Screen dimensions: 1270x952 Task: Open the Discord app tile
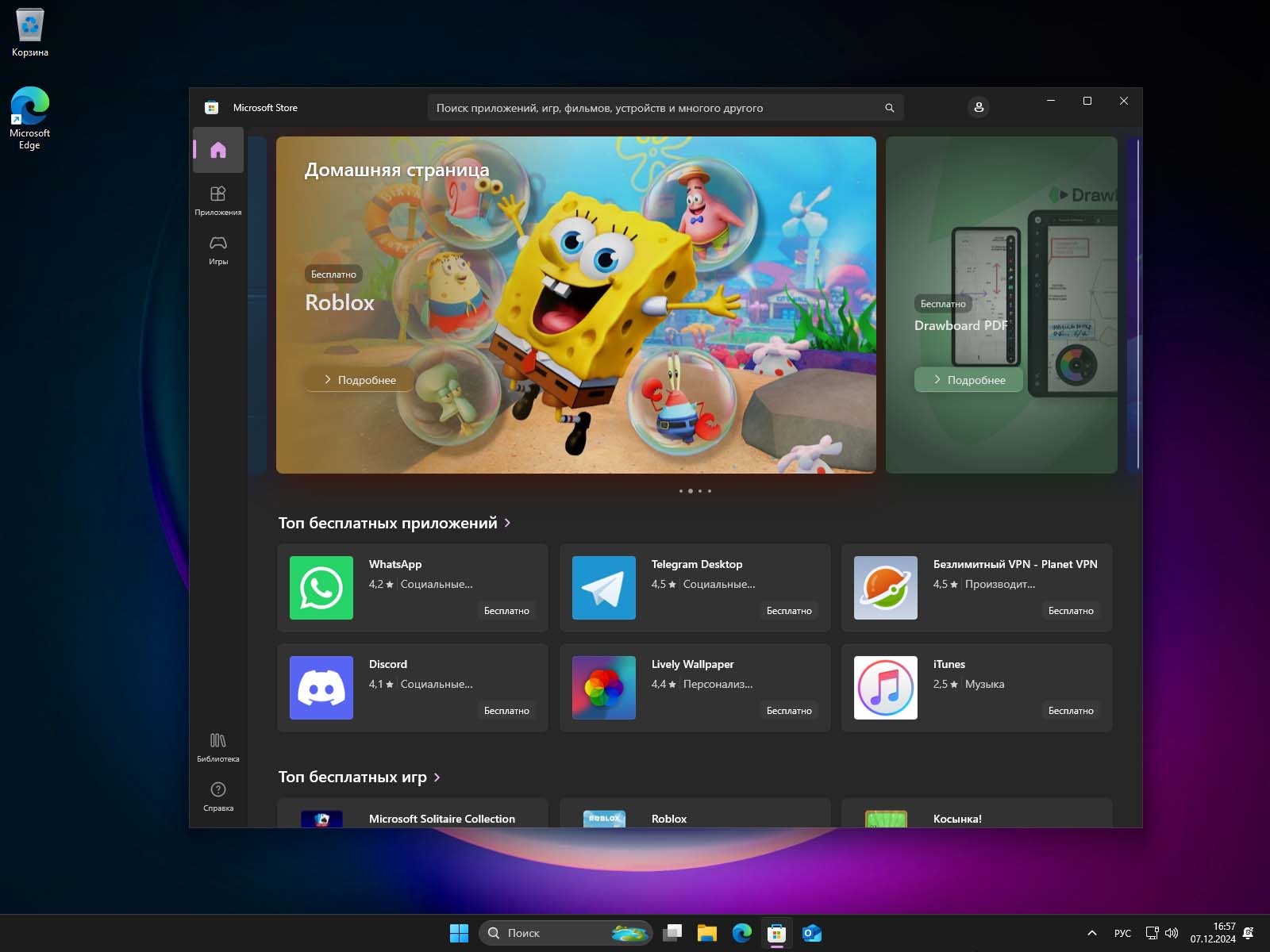413,688
